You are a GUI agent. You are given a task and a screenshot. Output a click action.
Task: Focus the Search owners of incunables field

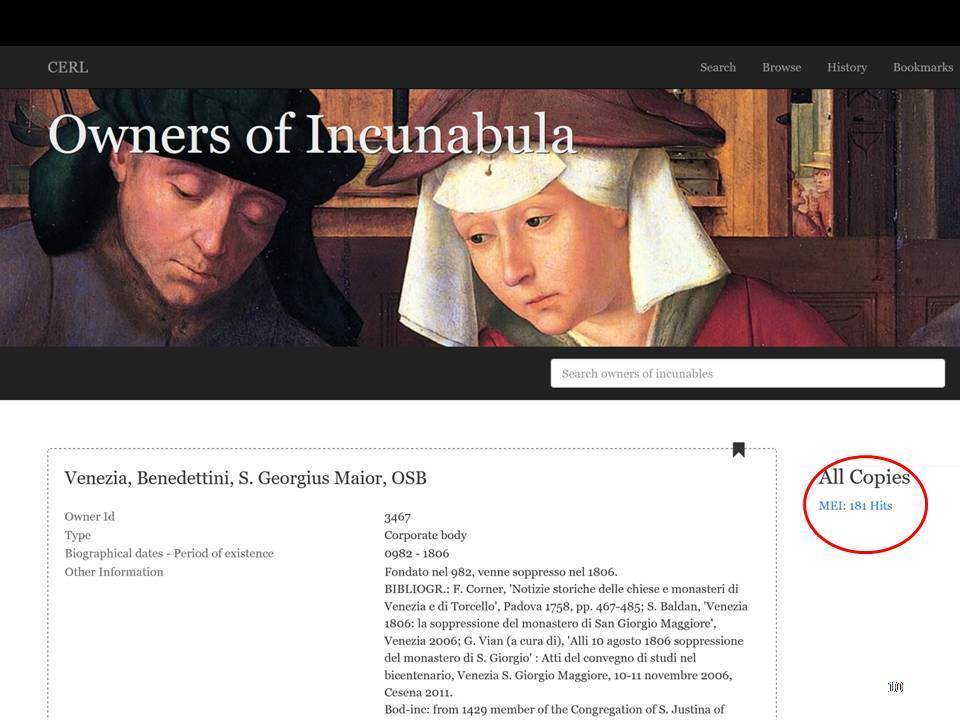click(748, 373)
